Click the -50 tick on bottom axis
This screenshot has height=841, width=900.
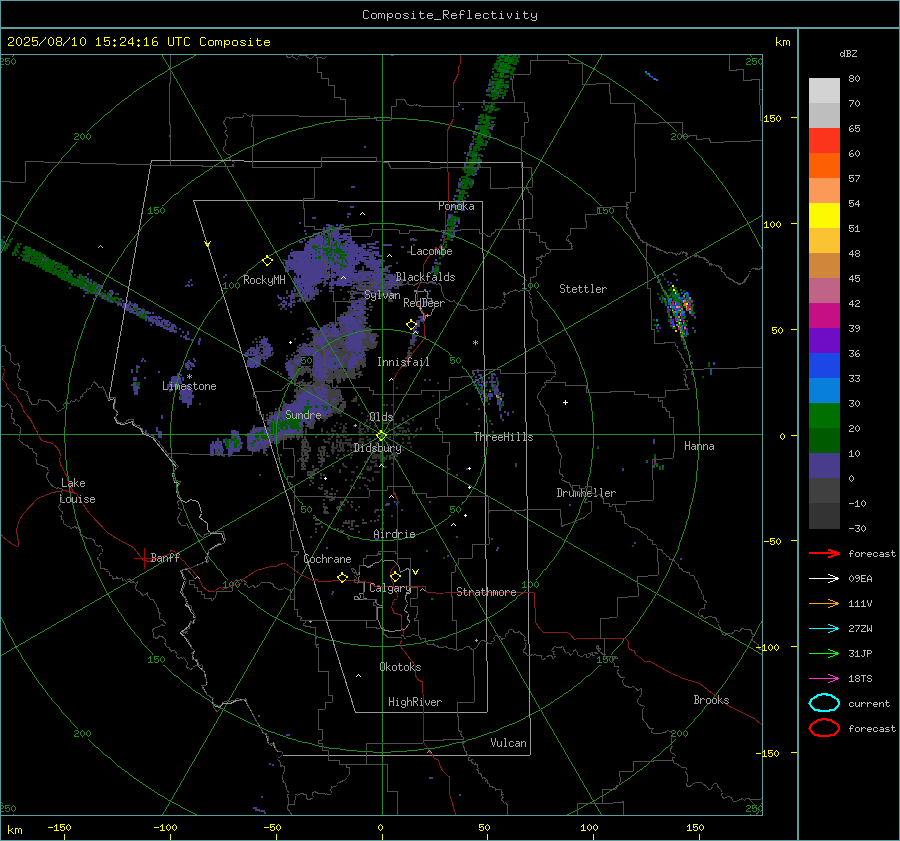click(272, 827)
